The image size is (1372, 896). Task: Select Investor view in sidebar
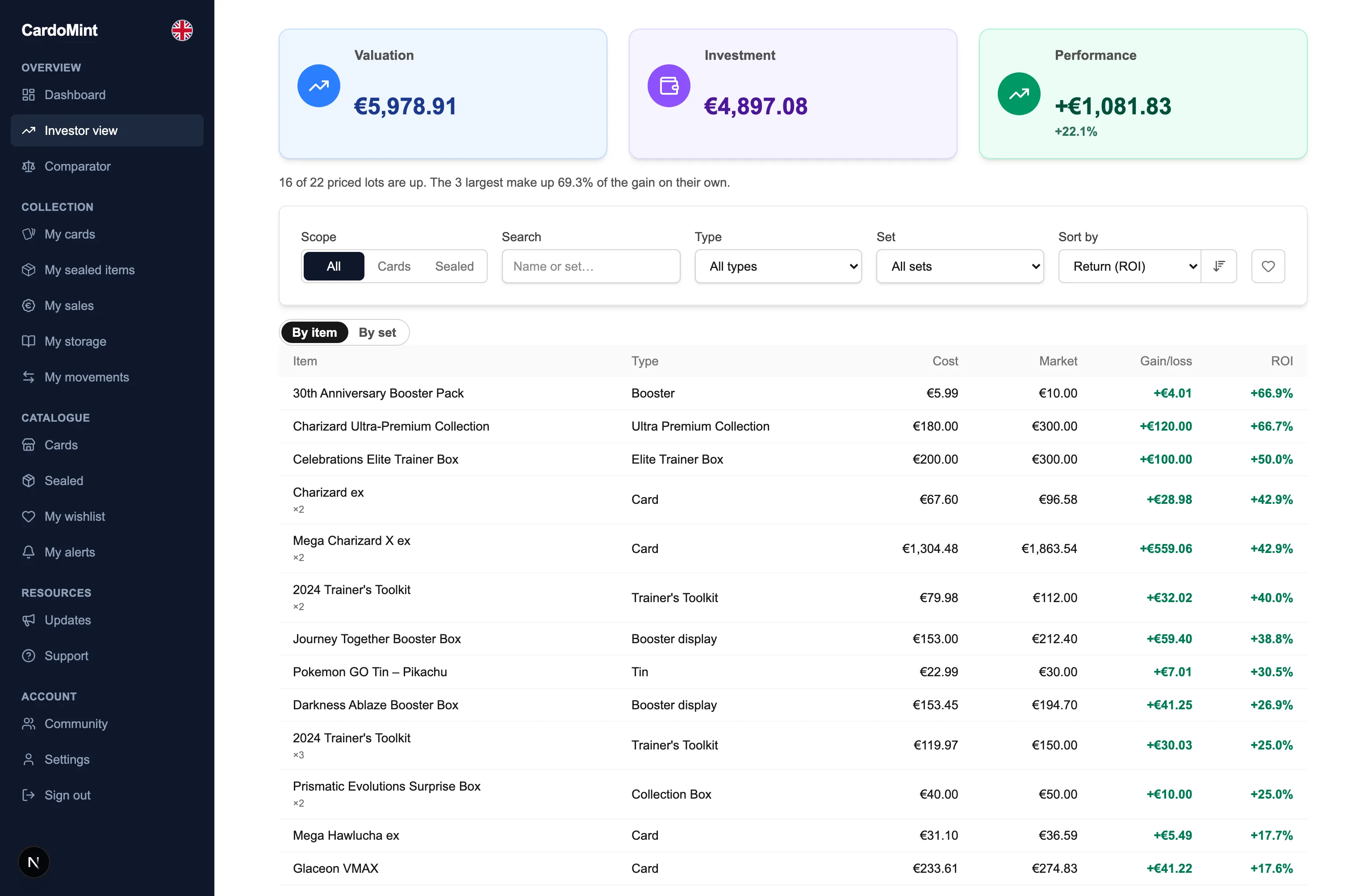tap(107, 130)
